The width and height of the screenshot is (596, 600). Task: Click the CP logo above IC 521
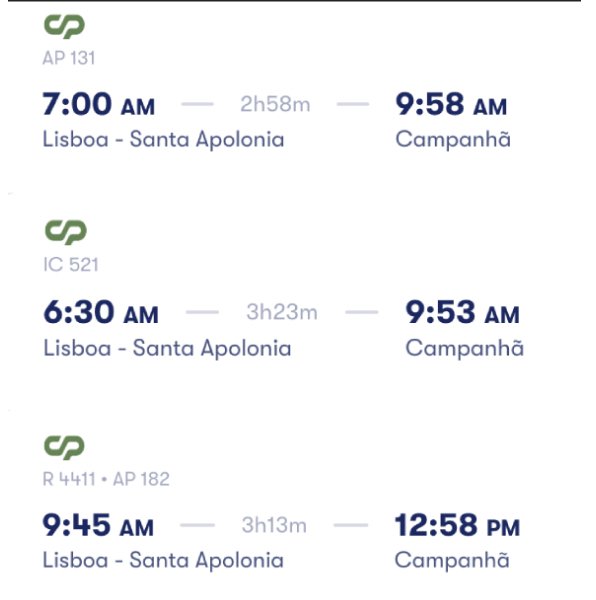[66, 232]
